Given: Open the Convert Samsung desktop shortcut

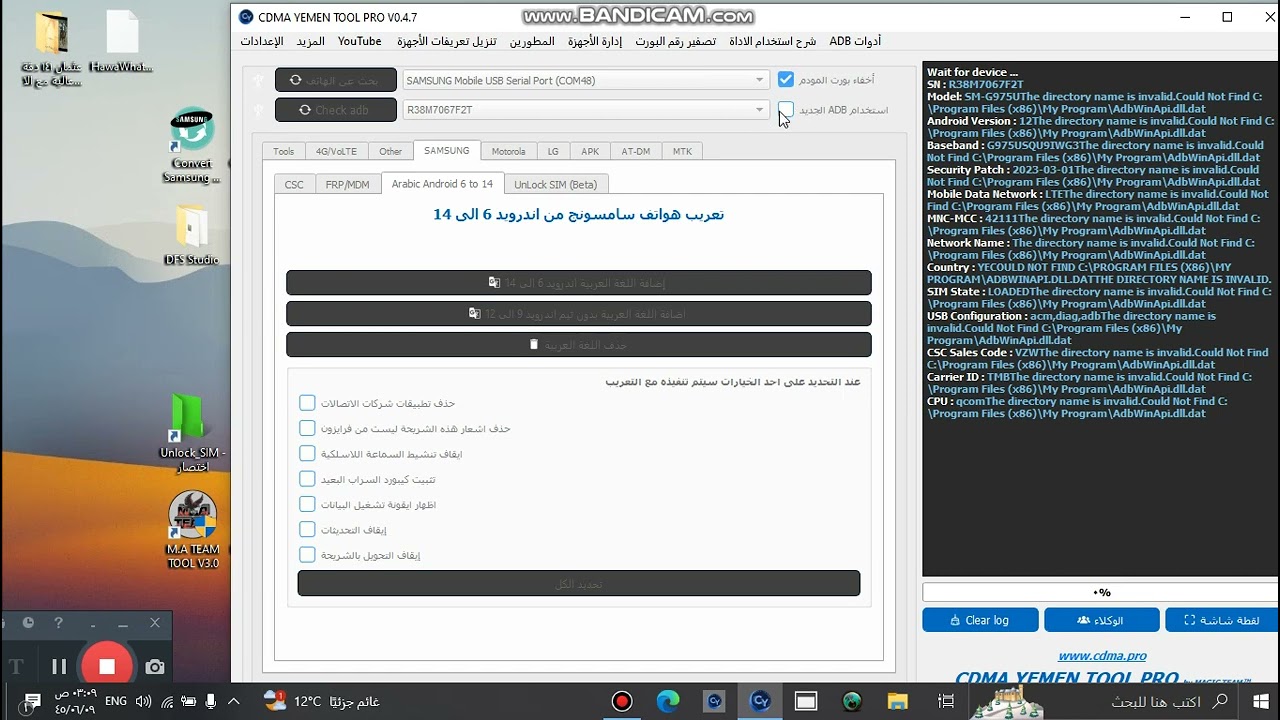Looking at the screenshot, I should coord(191,147).
